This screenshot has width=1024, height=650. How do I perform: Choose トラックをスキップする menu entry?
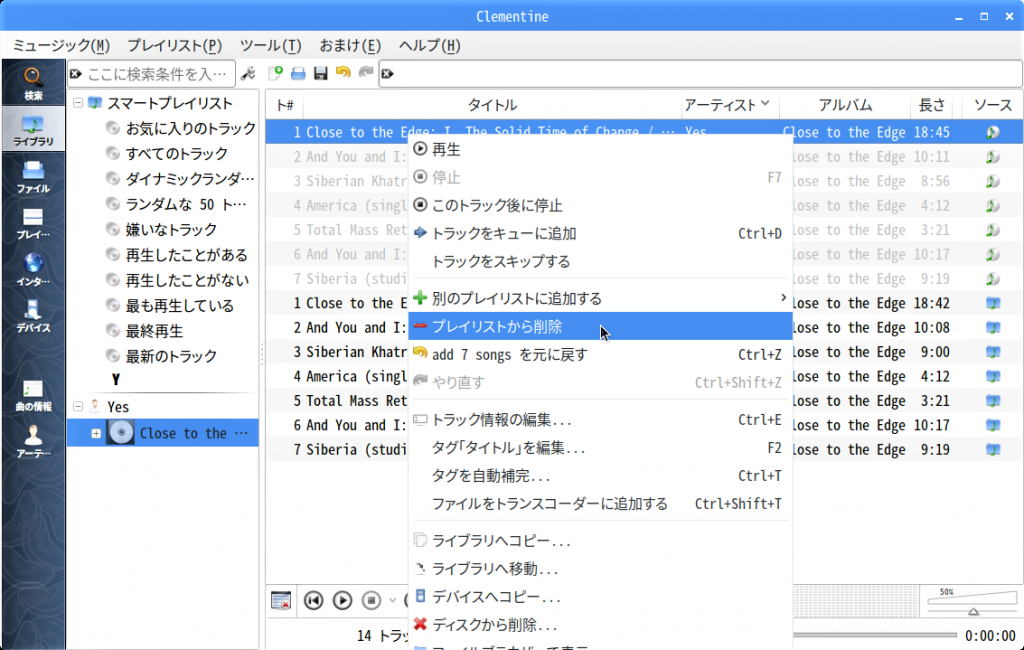(600, 262)
